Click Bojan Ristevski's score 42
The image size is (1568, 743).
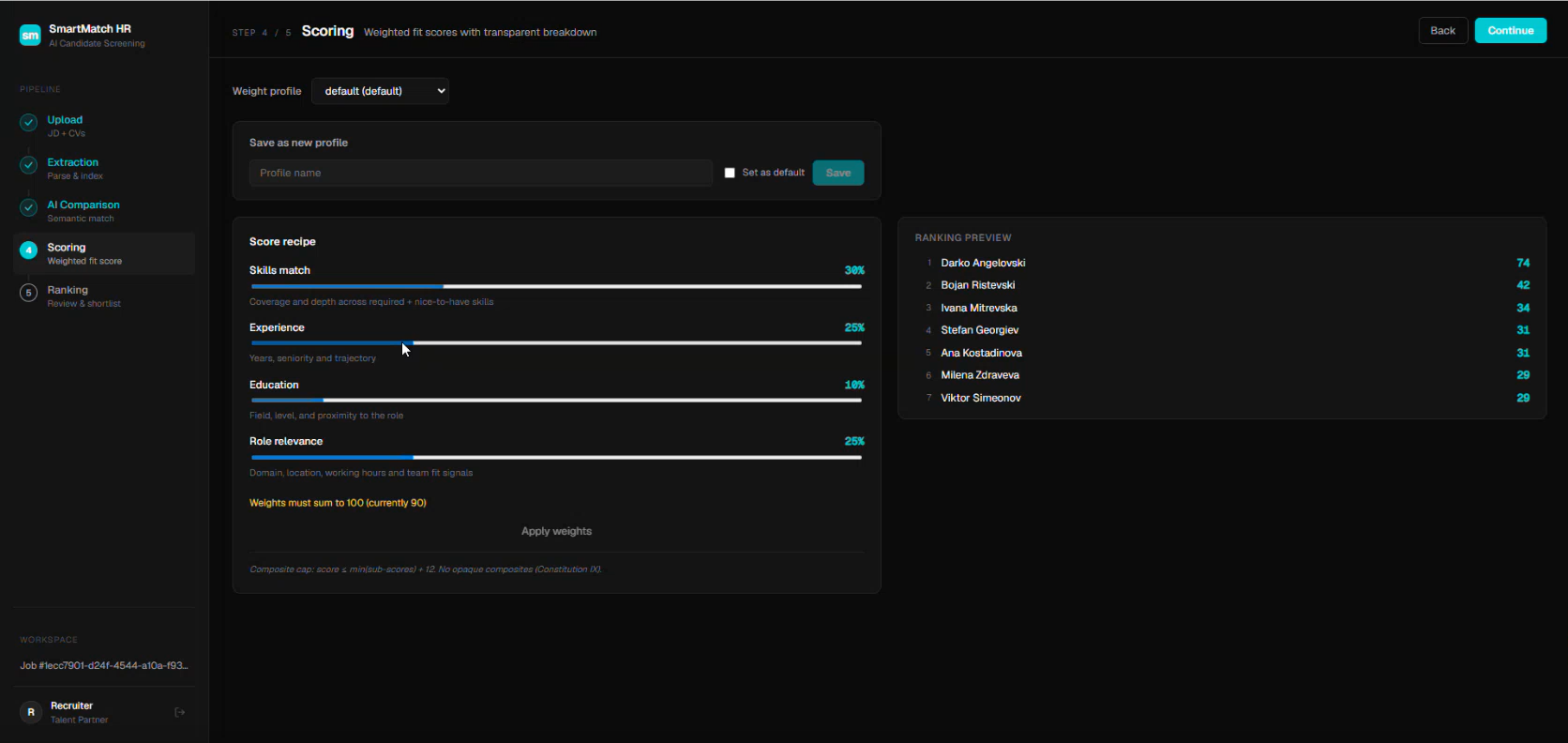click(1523, 285)
